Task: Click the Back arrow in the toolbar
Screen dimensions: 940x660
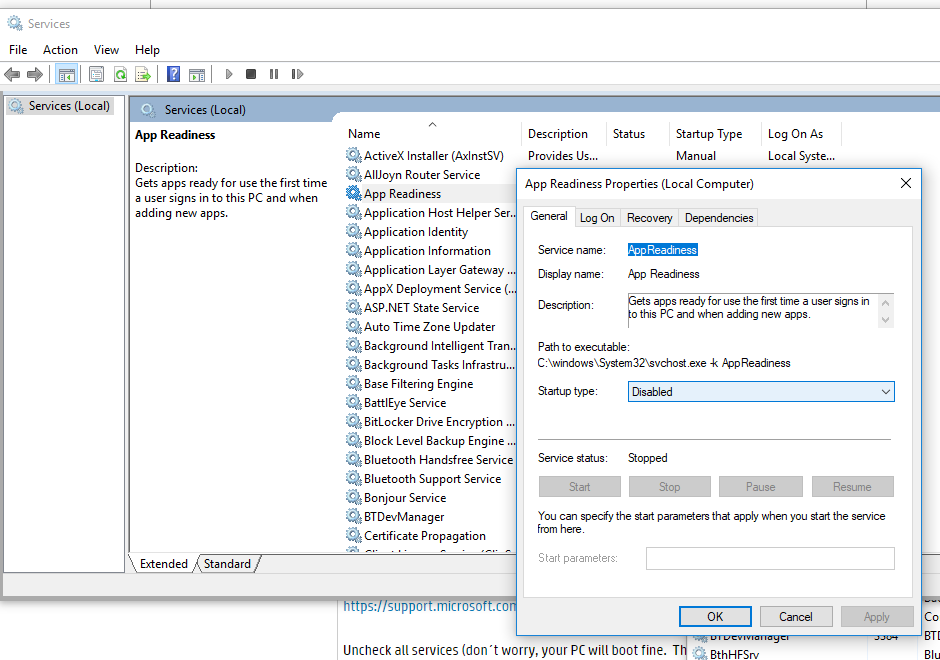Action: pyautogui.click(x=12, y=74)
